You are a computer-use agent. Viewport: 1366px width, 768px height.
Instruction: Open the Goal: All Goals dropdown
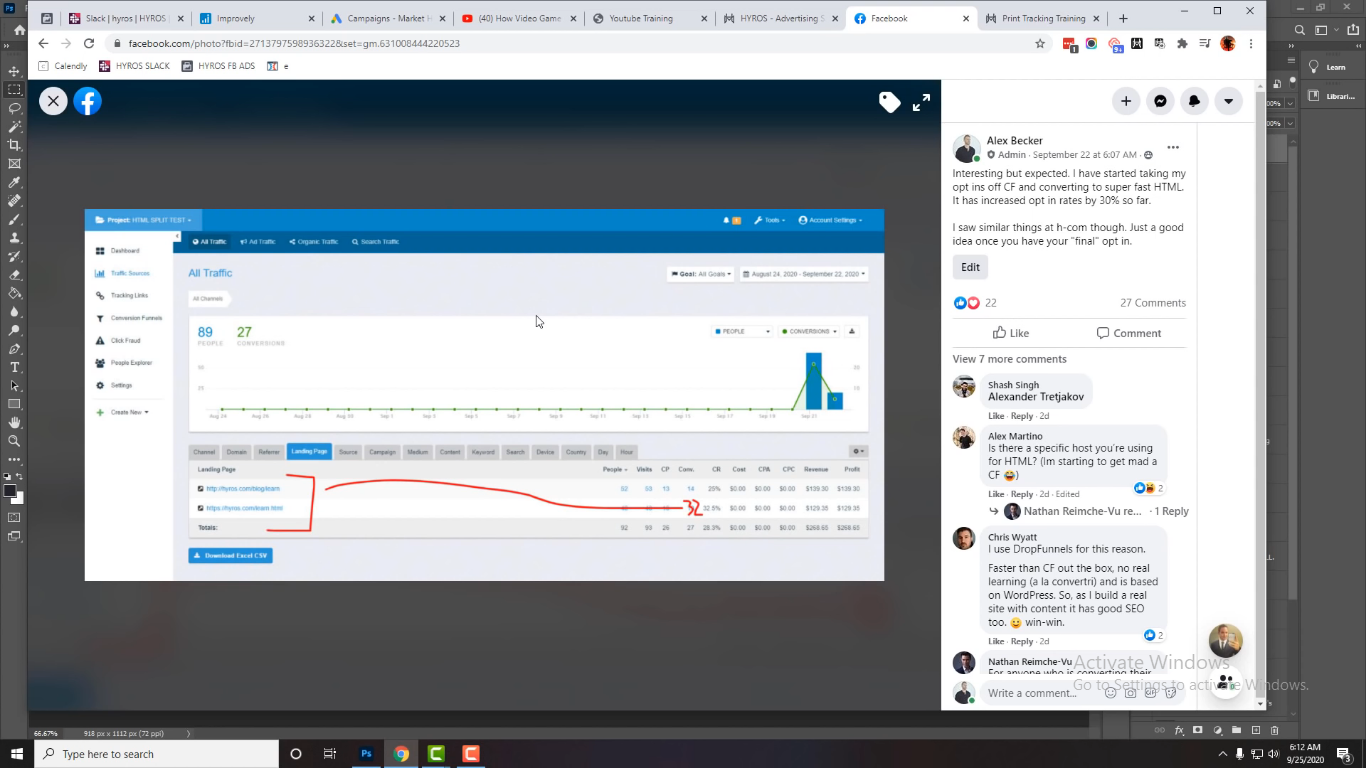click(700, 273)
